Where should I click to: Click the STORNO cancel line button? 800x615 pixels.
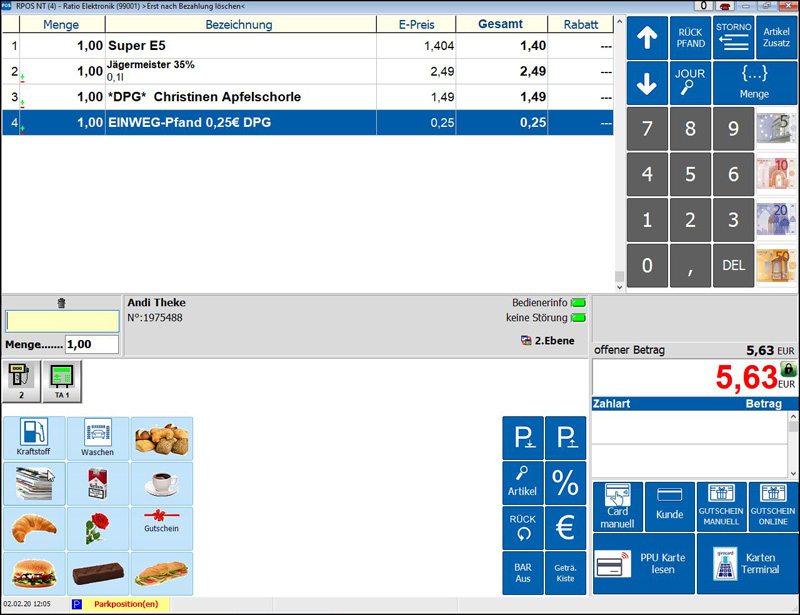click(733, 37)
